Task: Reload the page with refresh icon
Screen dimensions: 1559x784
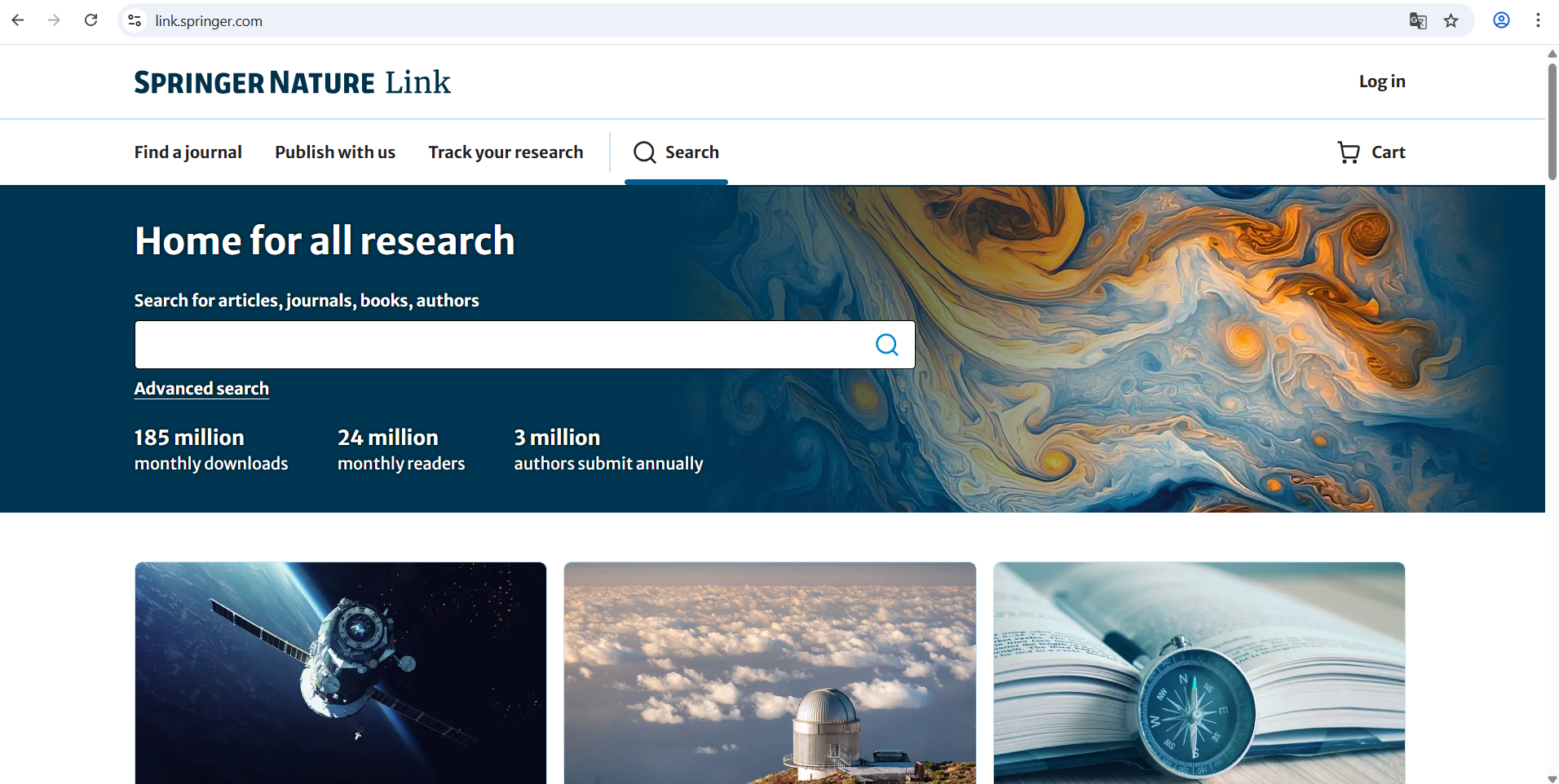Action: click(x=91, y=20)
